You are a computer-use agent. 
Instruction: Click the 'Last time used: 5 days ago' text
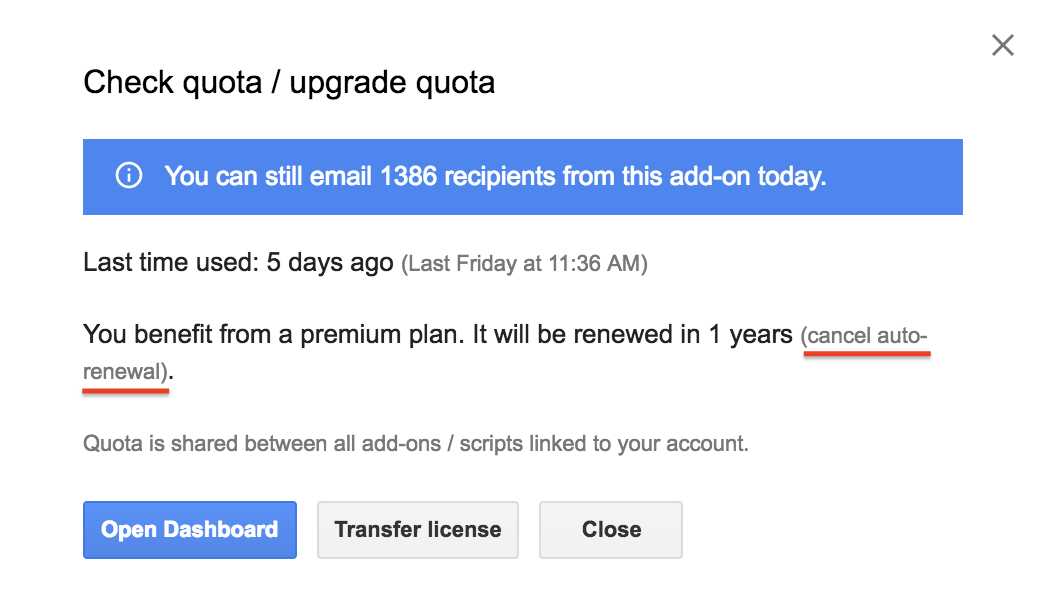tap(238, 263)
